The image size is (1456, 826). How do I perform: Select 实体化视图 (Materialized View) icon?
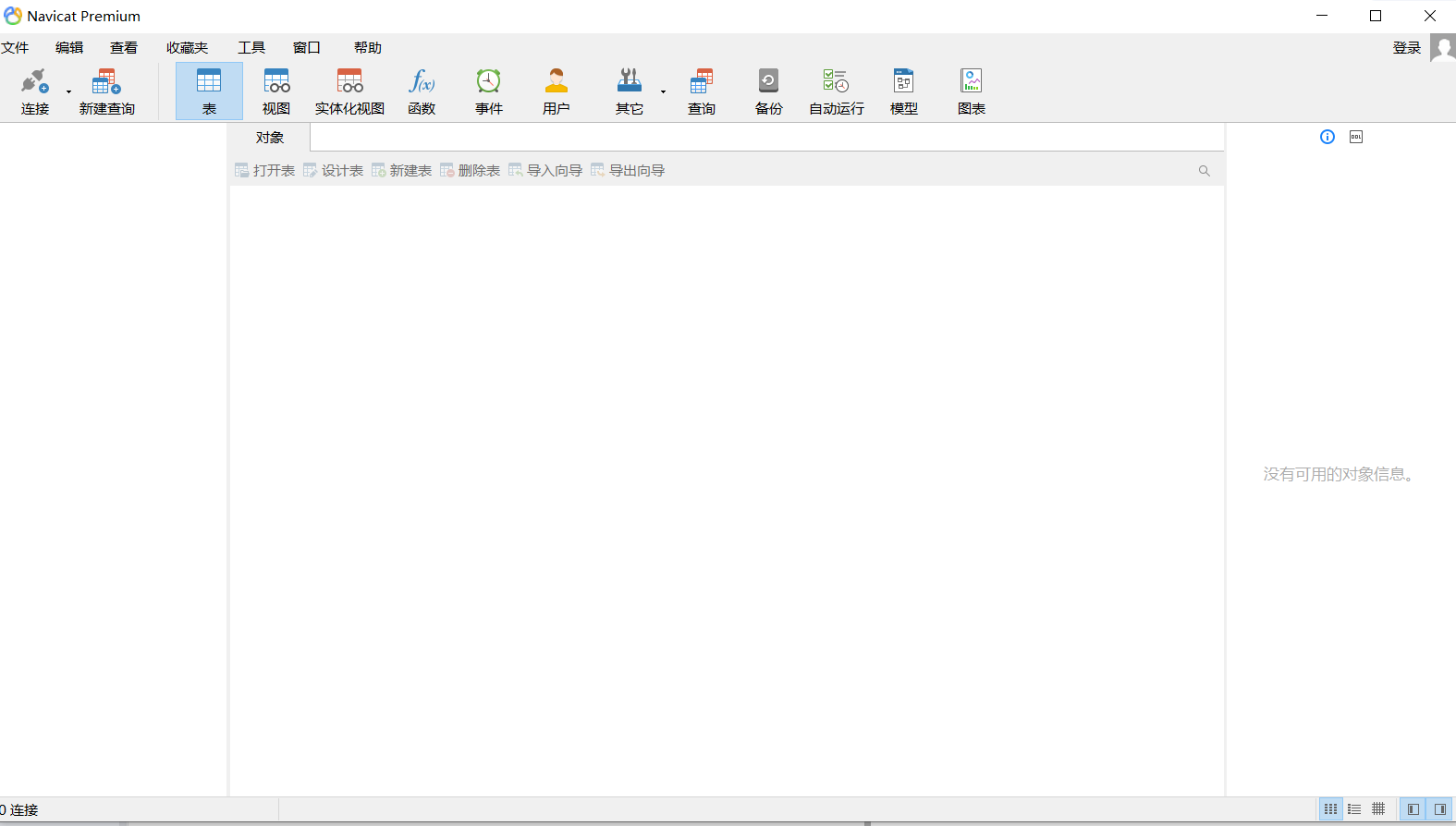click(x=349, y=91)
